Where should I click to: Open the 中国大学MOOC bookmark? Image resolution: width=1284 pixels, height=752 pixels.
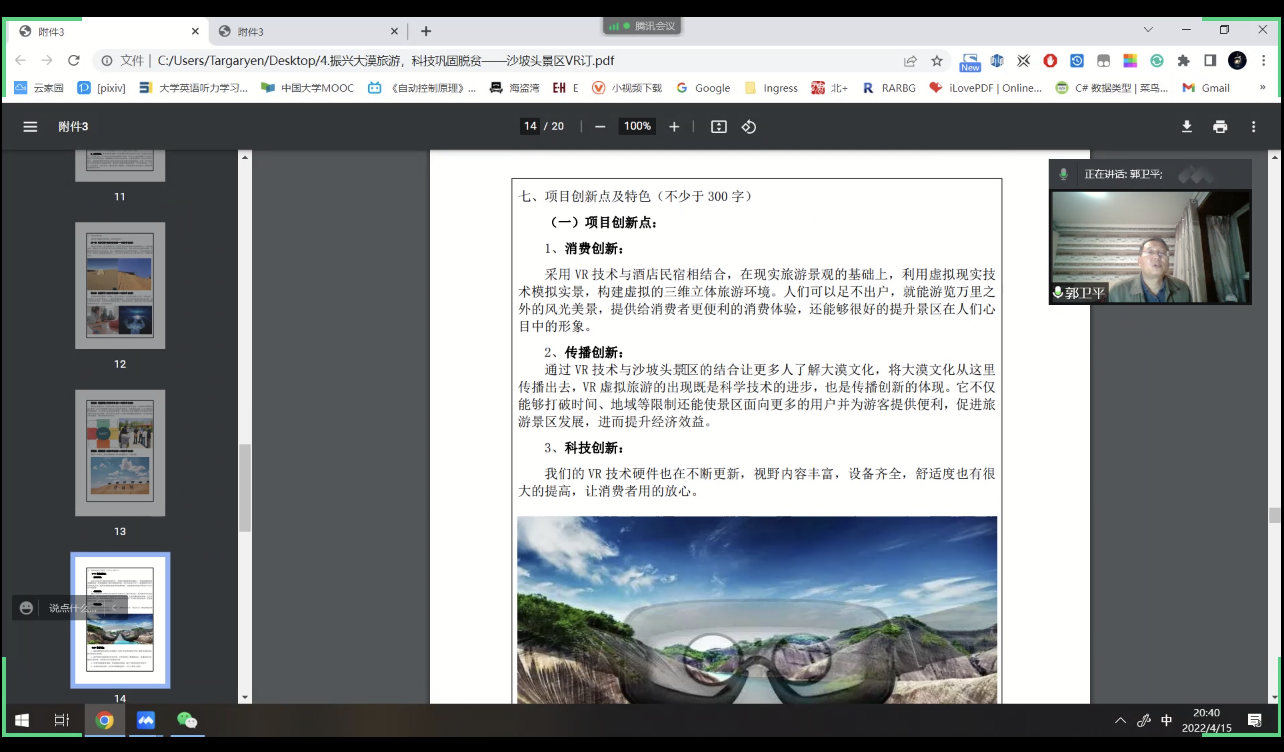coord(307,88)
